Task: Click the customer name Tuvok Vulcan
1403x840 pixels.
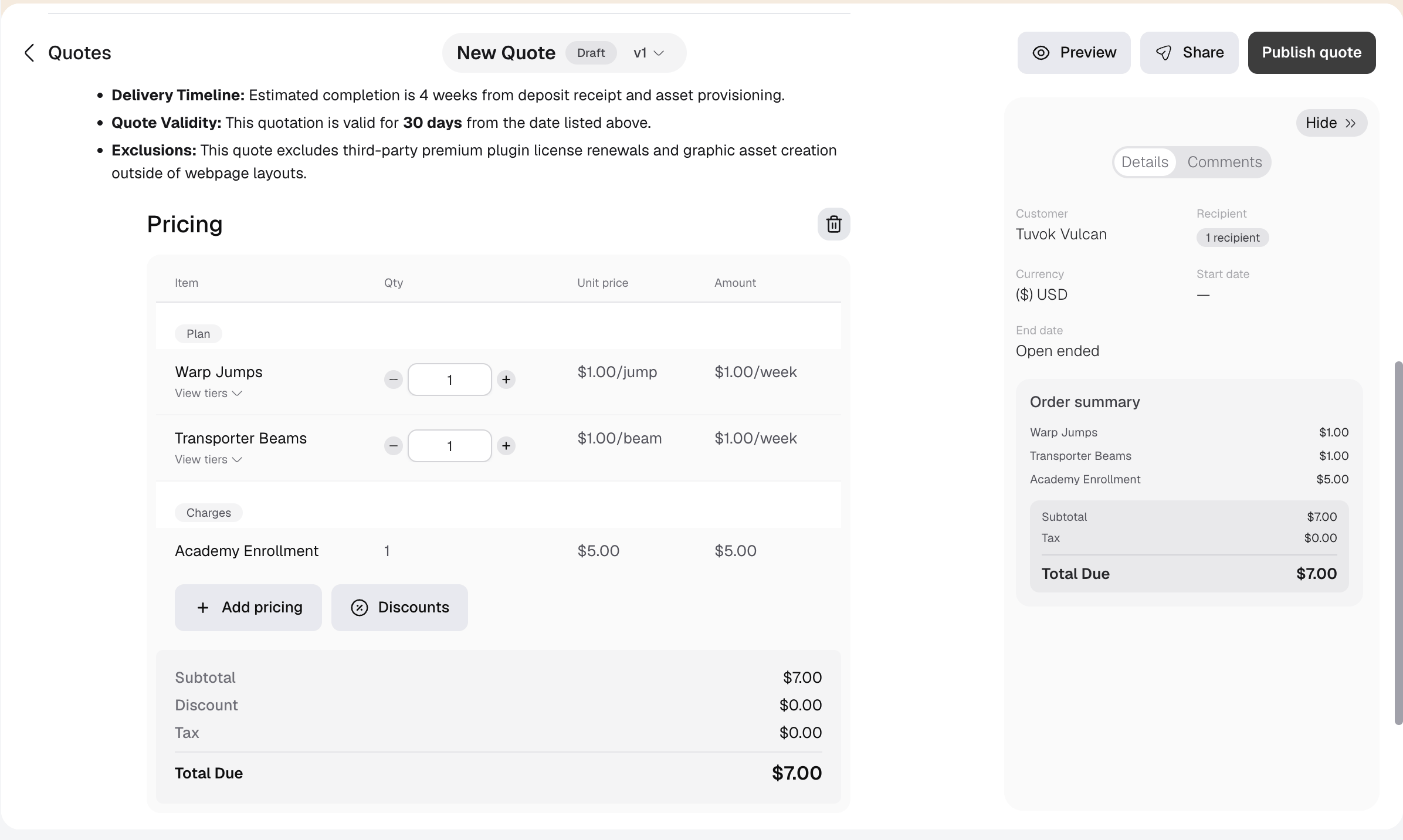Action: click(x=1061, y=234)
